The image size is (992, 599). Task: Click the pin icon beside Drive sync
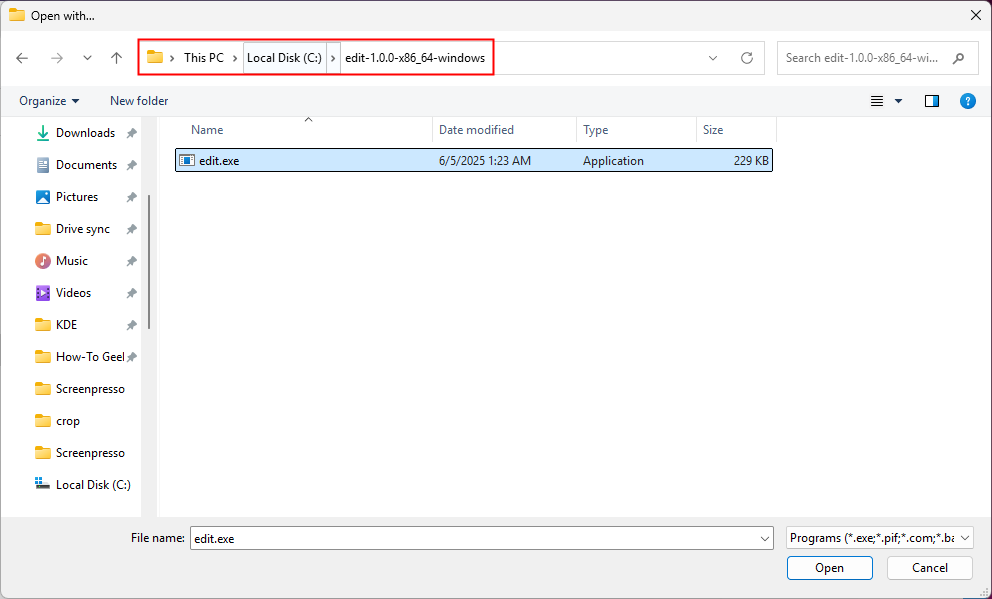(132, 229)
